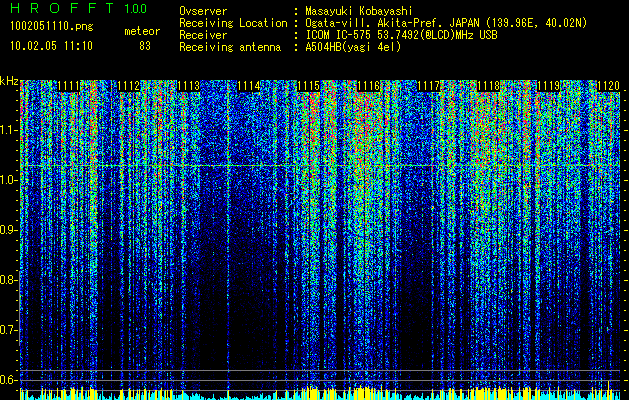
Task: Click the 1111 time marker
Action: point(69,86)
